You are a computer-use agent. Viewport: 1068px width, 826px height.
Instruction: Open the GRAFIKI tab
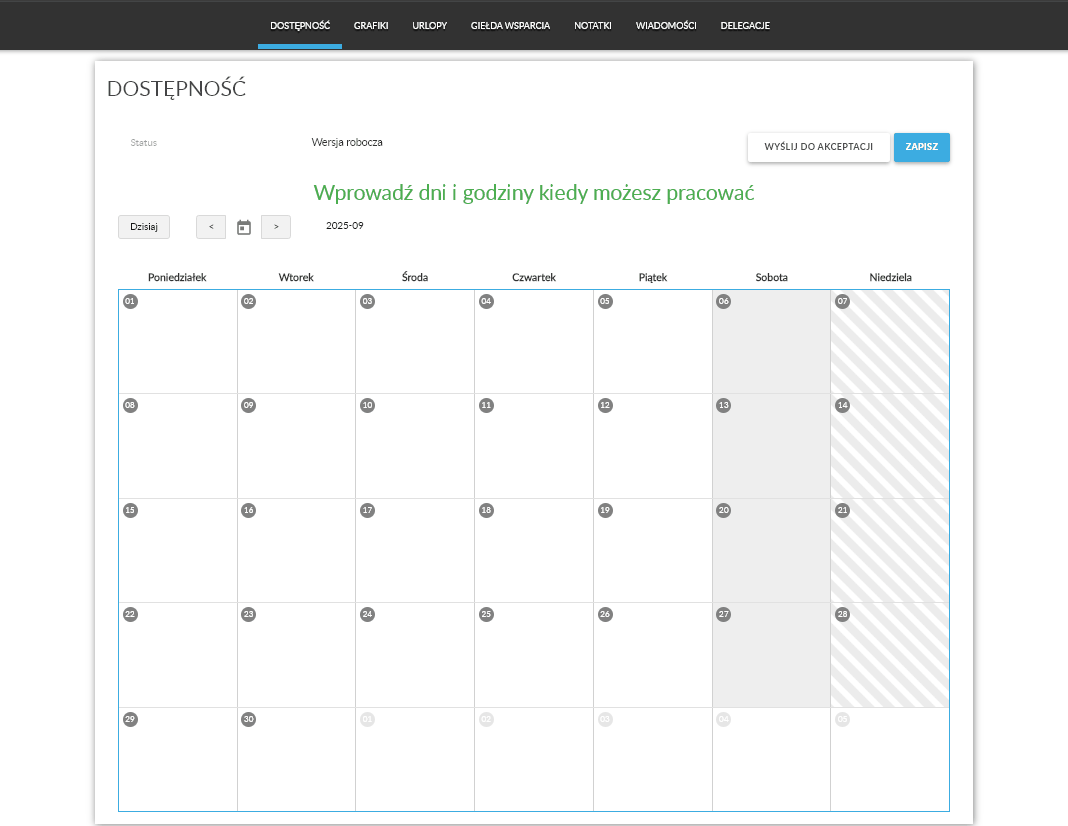[x=371, y=26]
